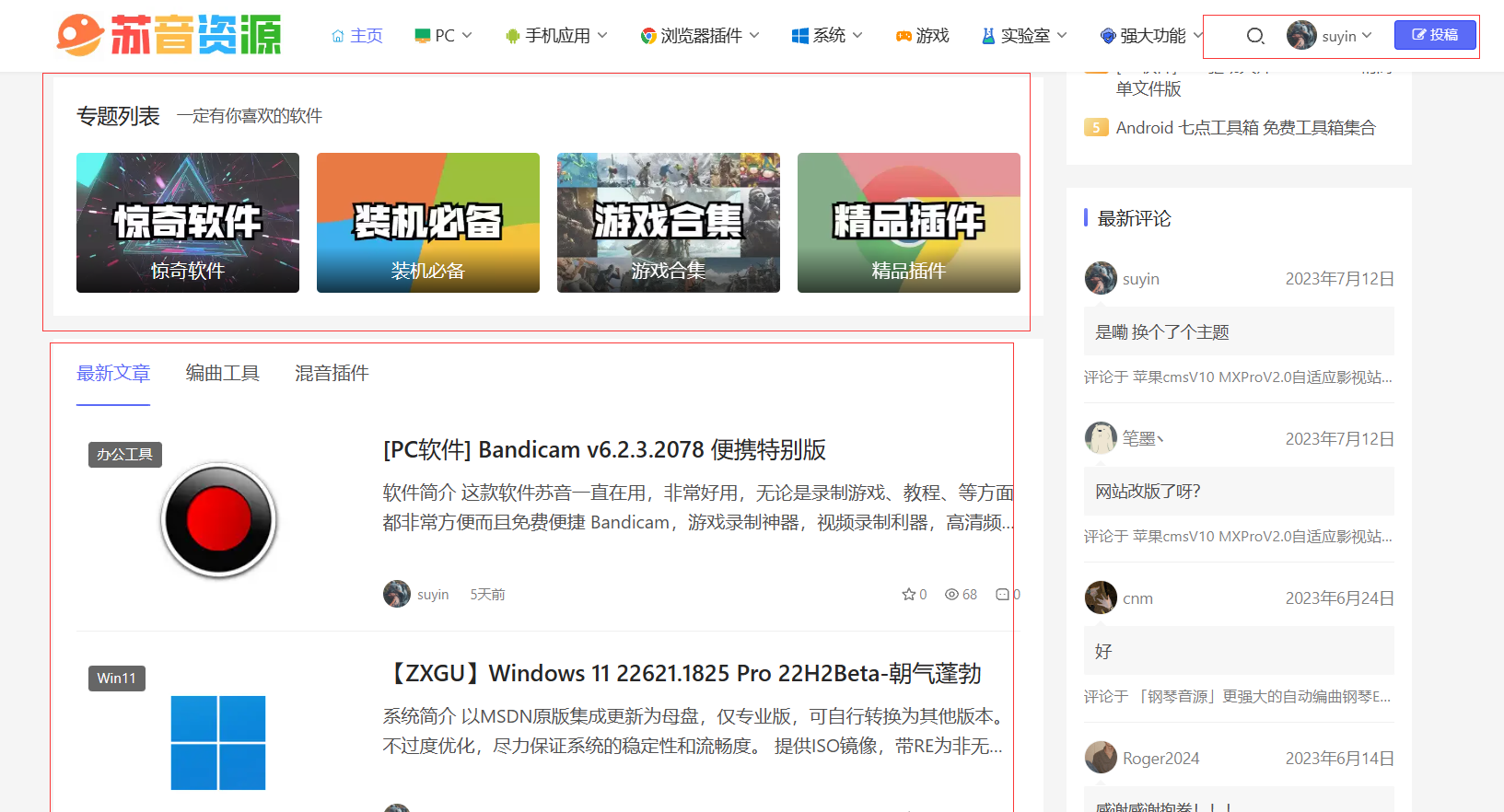Open the search magnifier icon

pos(1255,36)
